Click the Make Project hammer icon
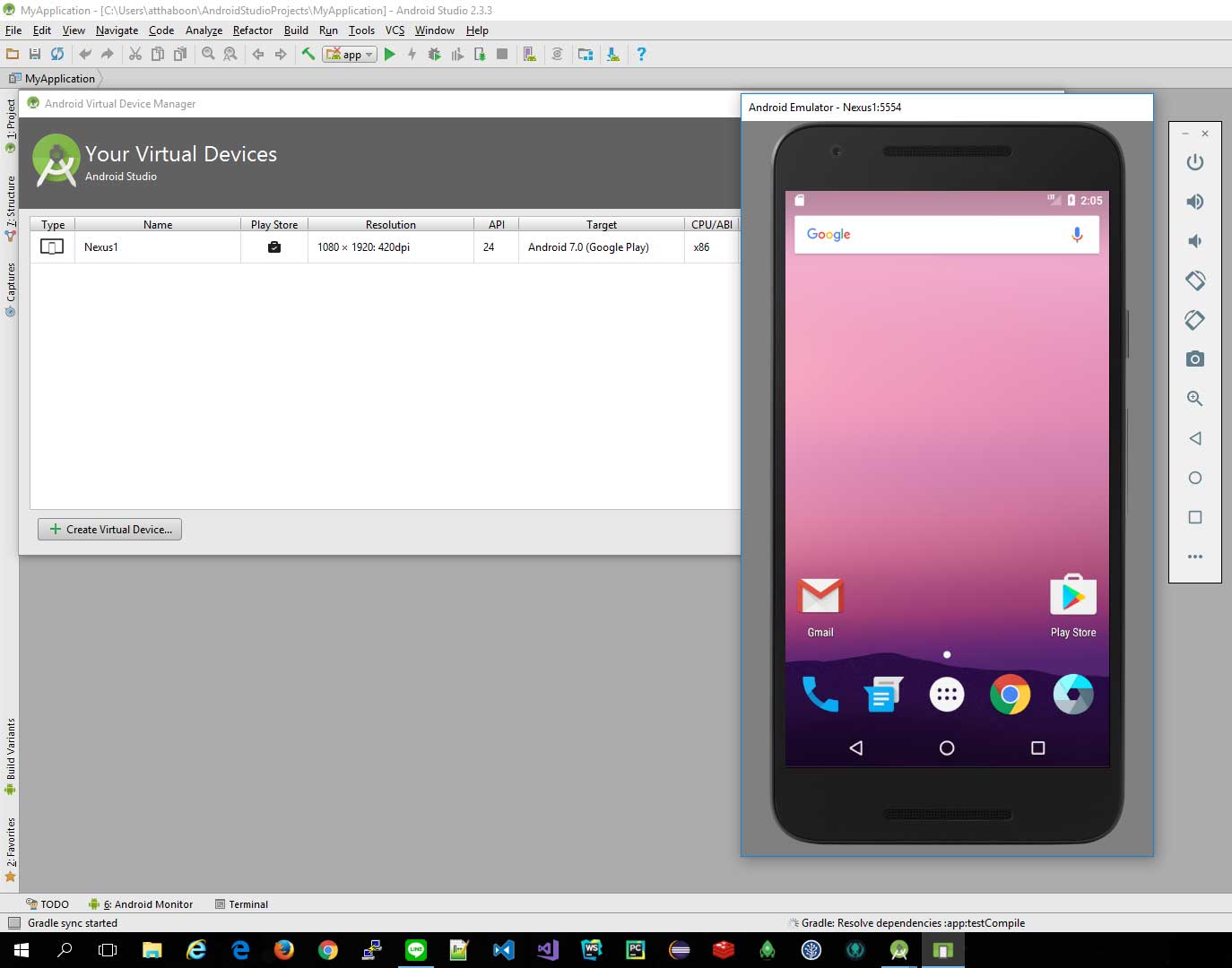Viewport: 1232px width, 968px height. 308,54
